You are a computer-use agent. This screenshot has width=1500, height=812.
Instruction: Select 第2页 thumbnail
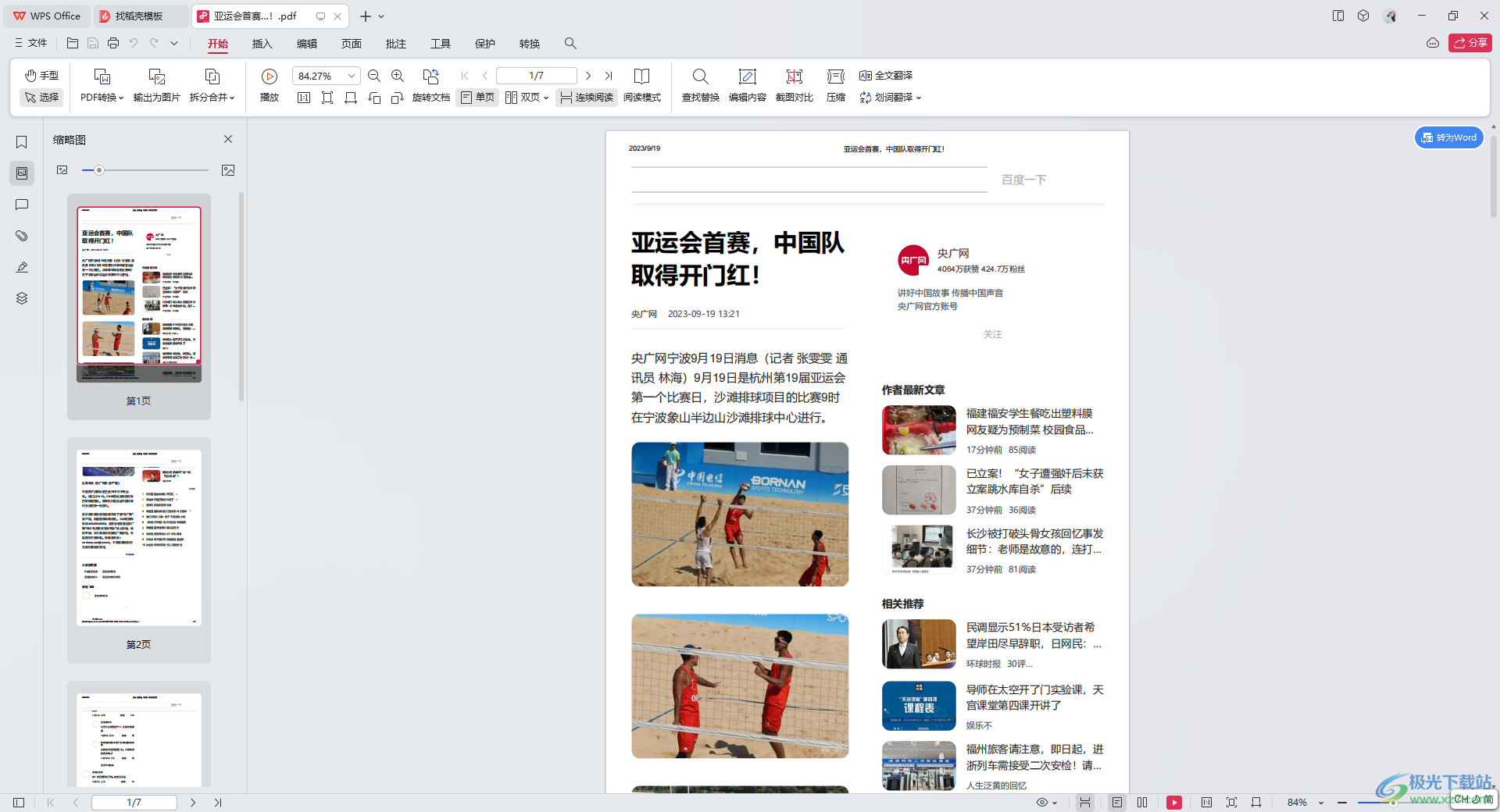coord(139,549)
